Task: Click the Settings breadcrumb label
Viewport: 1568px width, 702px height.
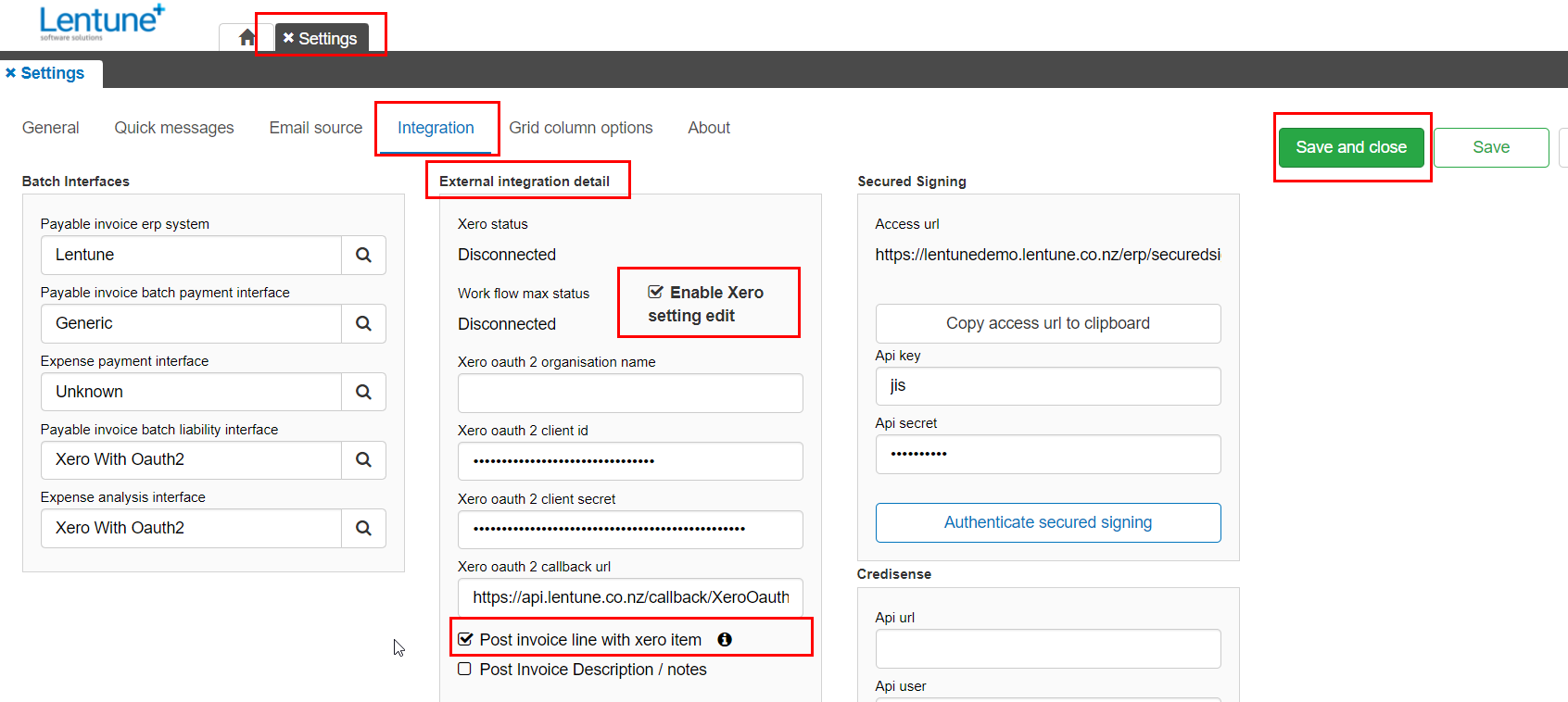Action: pos(53,73)
